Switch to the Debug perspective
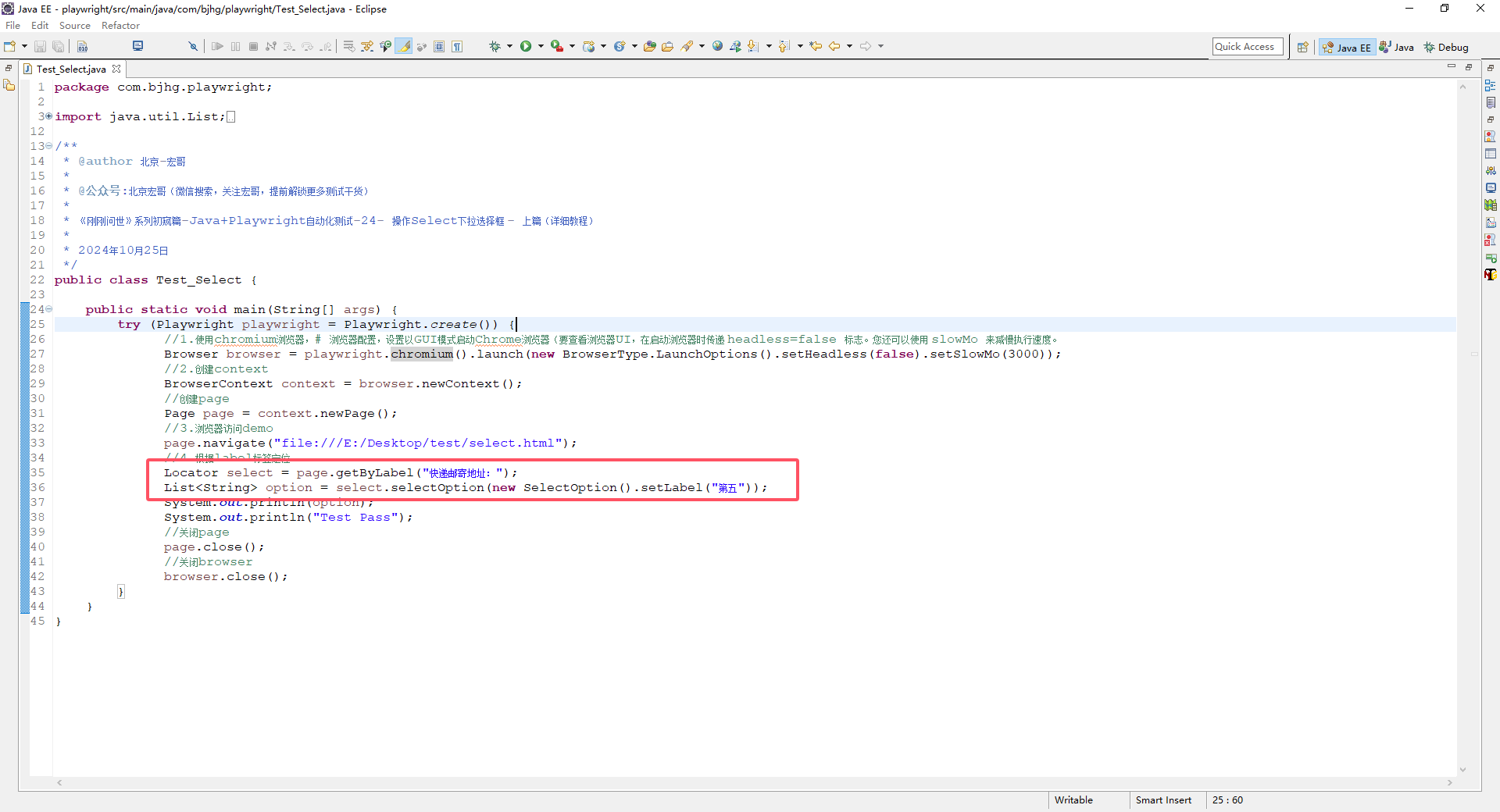The image size is (1500, 812). 1446,47
